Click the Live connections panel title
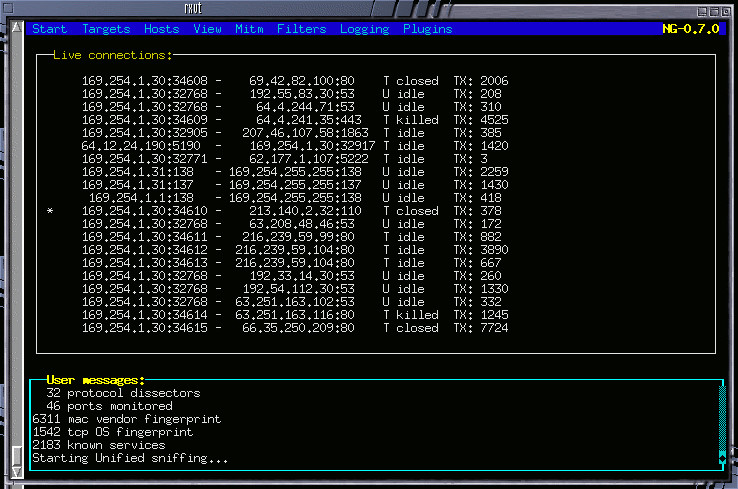This screenshot has width=738, height=489. pyautogui.click(x=112, y=56)
